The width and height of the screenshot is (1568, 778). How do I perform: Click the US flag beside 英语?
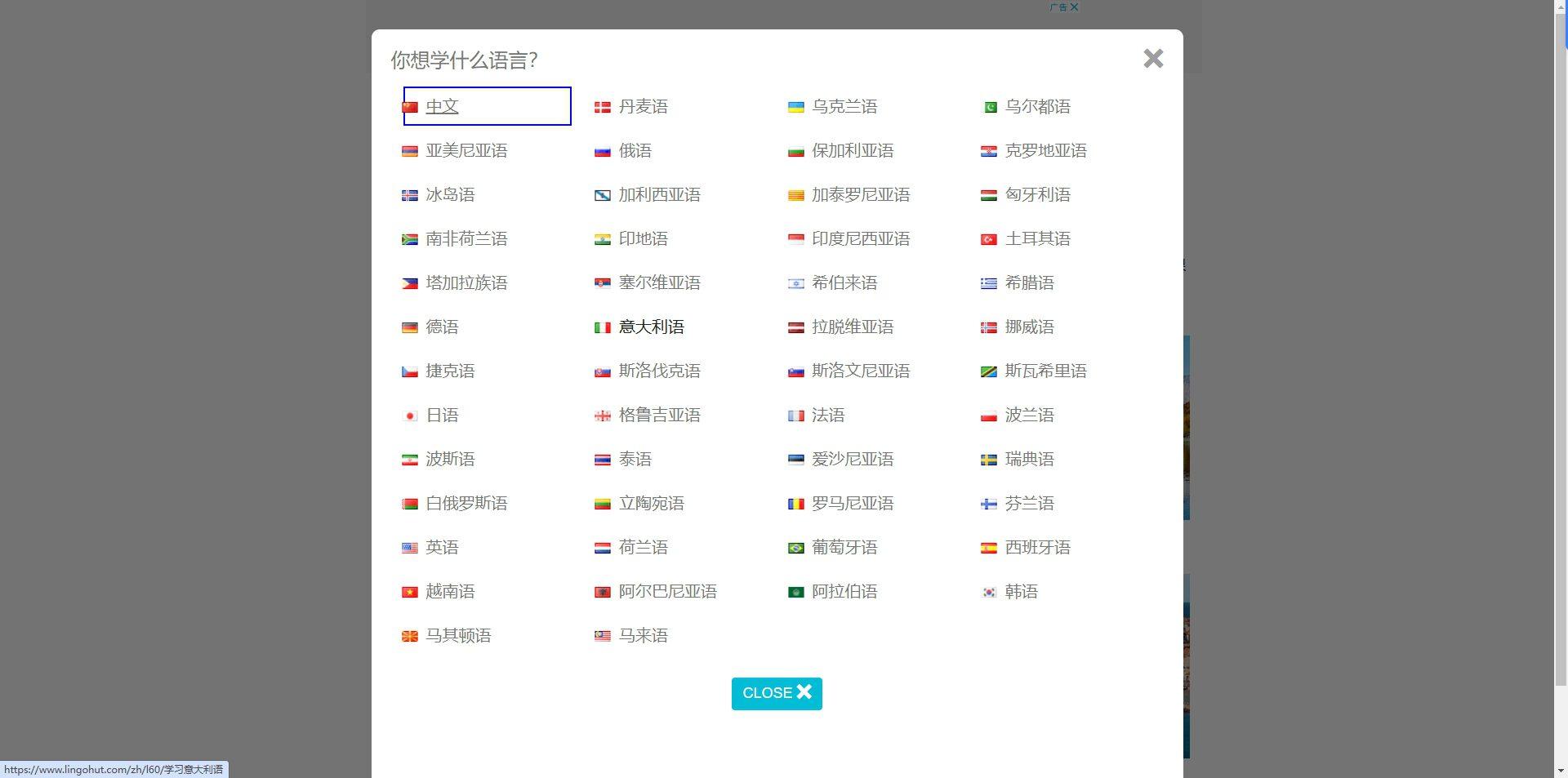tap(410, 549)
